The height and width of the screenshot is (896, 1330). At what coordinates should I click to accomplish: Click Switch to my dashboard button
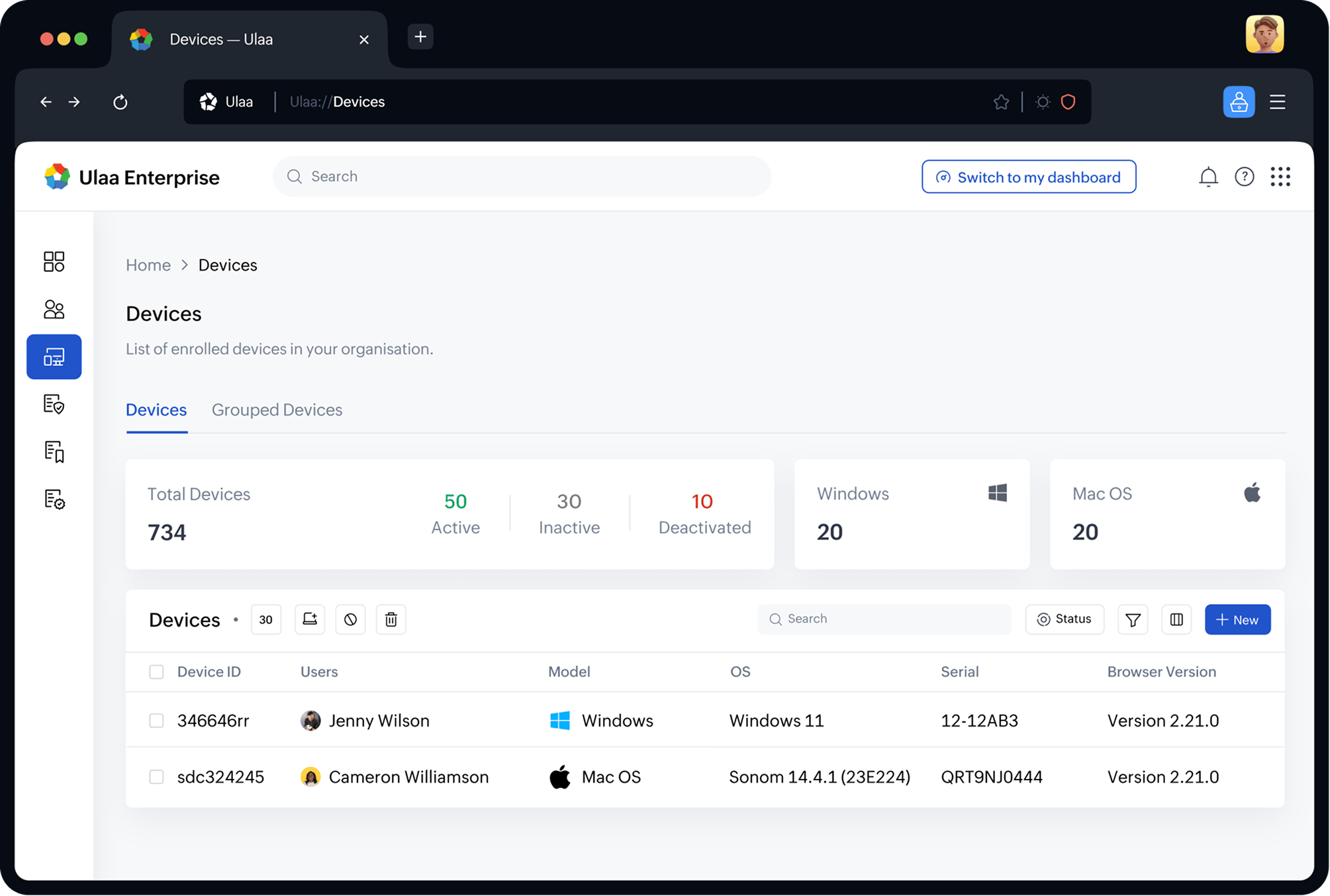pos(1029,177)
